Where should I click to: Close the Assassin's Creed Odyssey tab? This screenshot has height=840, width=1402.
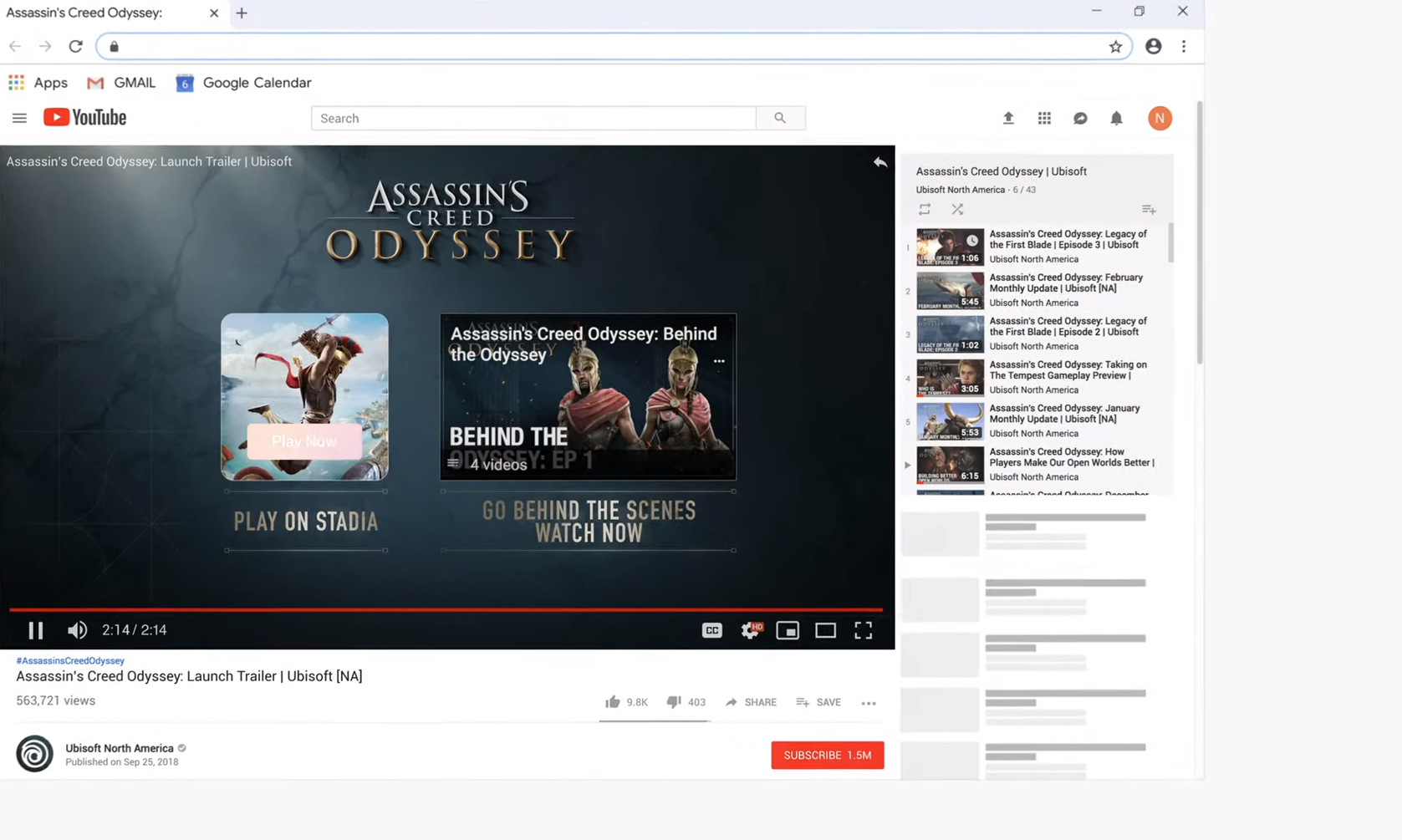[214, 13]
